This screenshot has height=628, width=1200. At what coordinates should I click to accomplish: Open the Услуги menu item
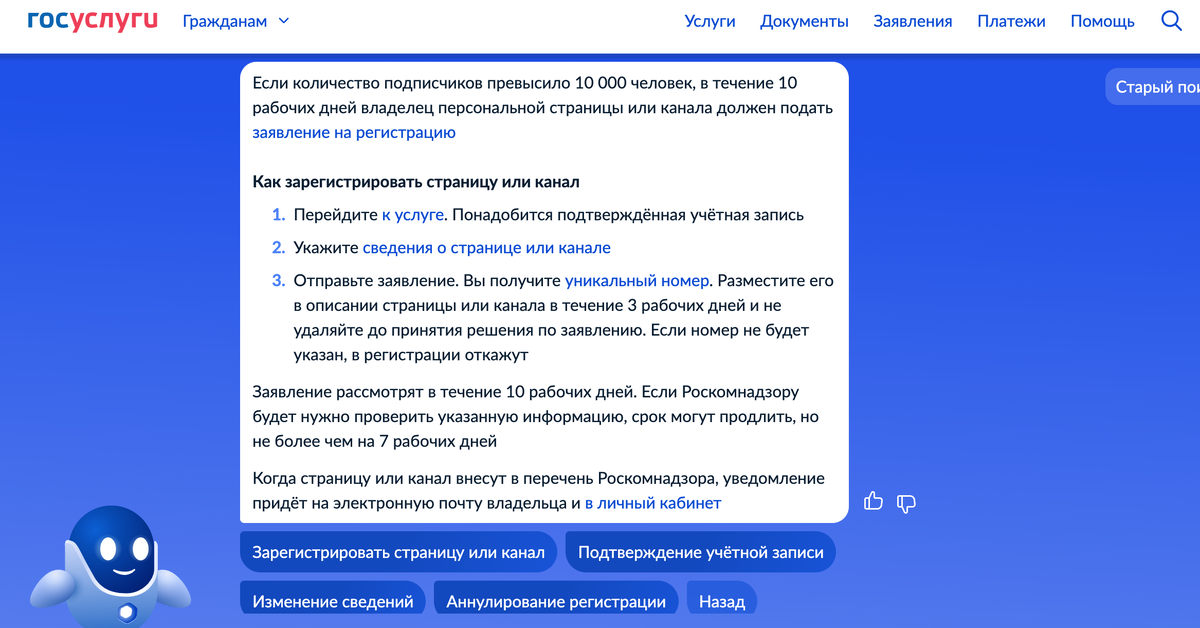coord(710,20)
